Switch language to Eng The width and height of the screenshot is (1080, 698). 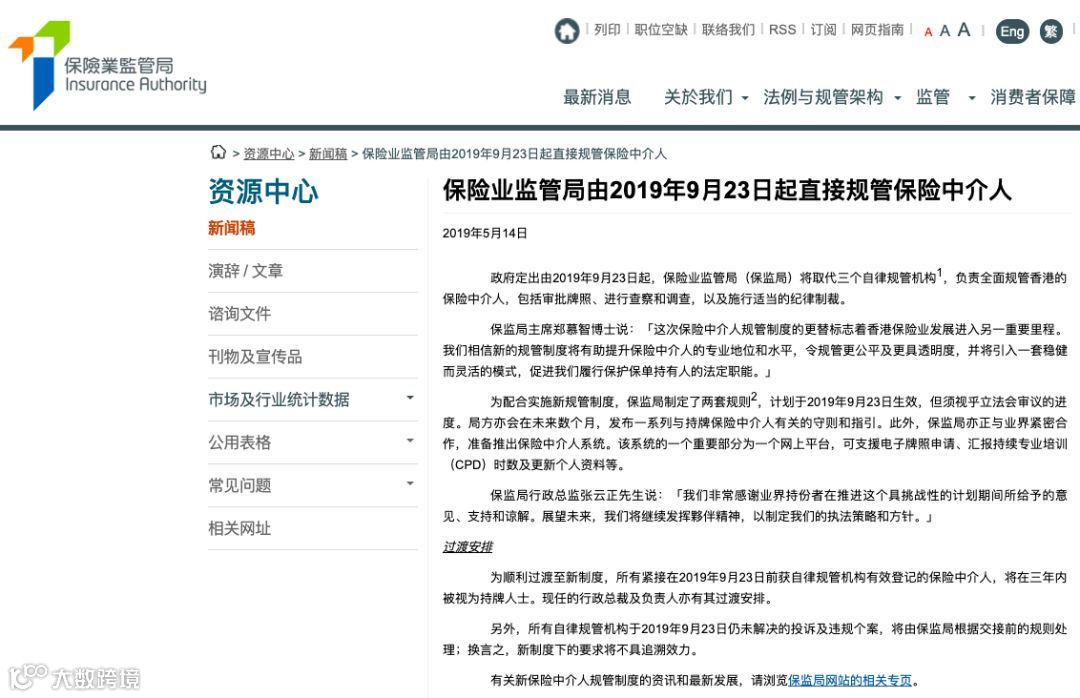coord(1012,31)
